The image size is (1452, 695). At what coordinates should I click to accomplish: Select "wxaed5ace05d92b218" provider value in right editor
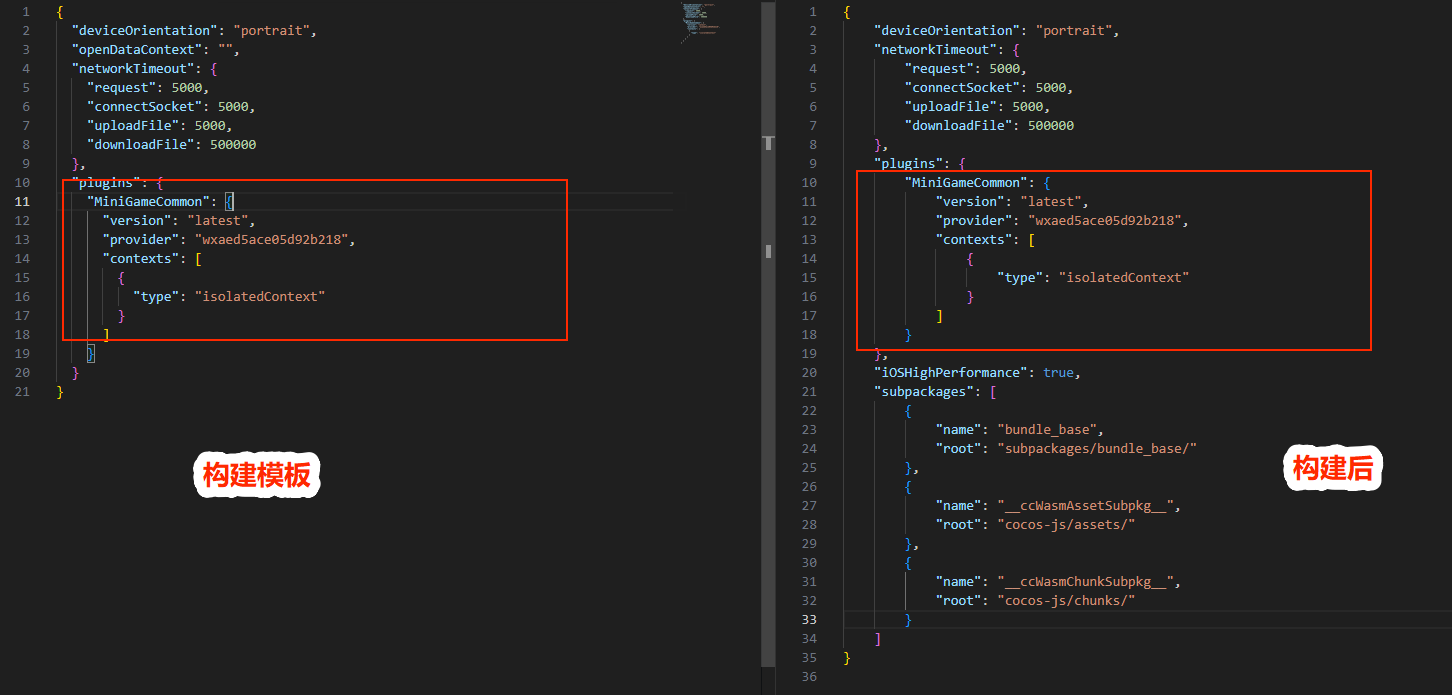(1103, 220)
